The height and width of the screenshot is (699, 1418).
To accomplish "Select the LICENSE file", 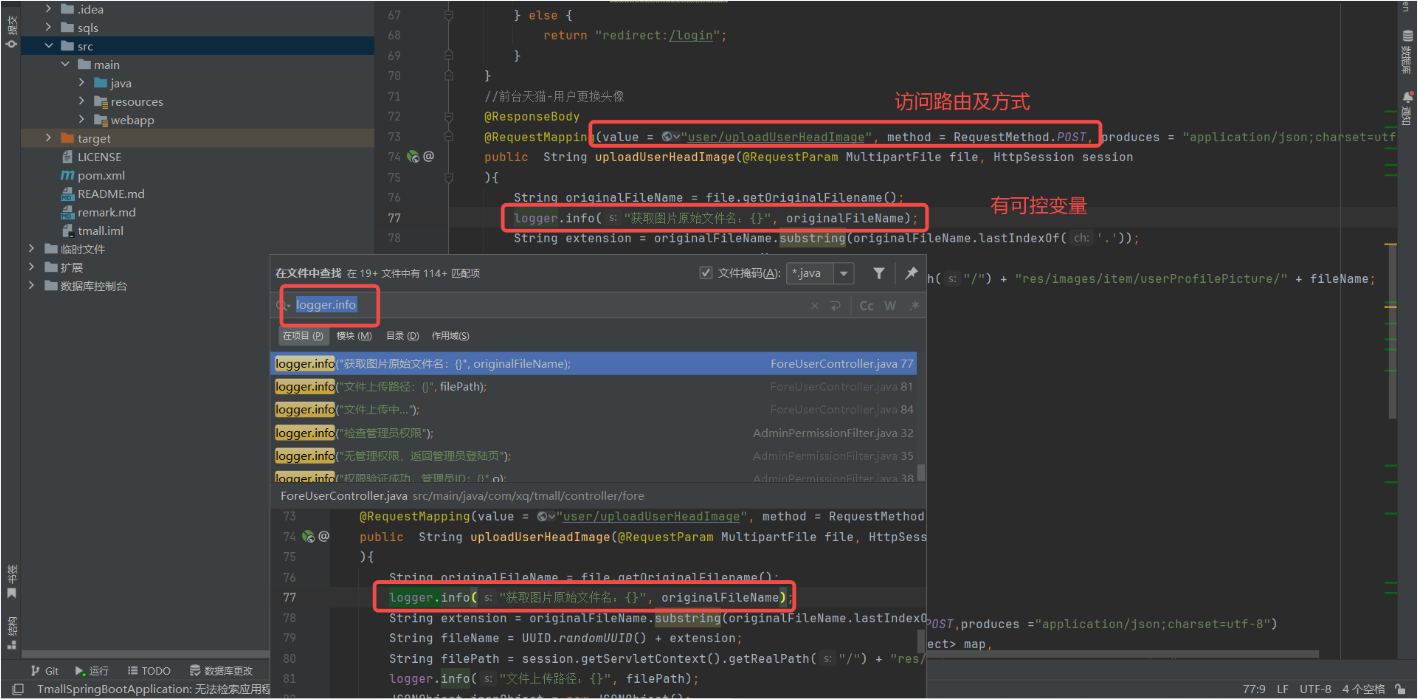I will (91, 157).
